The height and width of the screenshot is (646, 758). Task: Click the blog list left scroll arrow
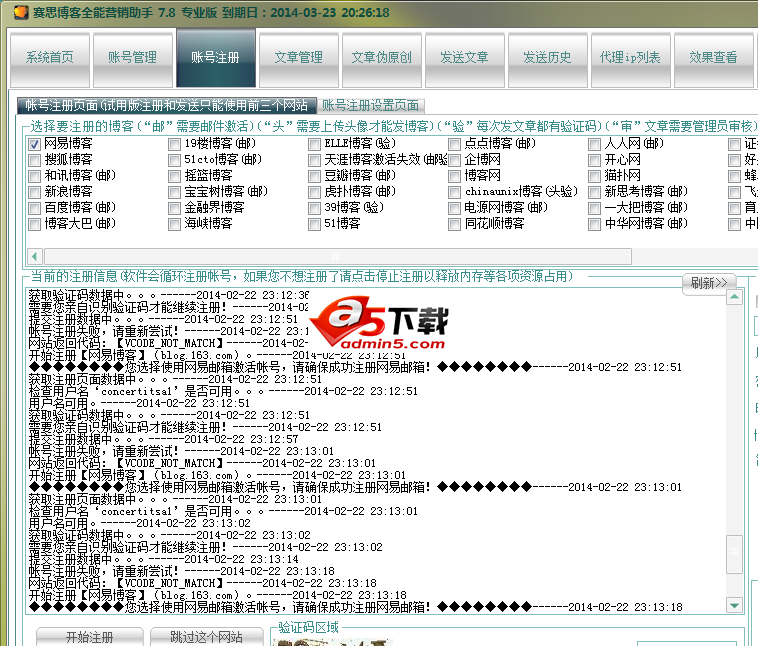35,256
